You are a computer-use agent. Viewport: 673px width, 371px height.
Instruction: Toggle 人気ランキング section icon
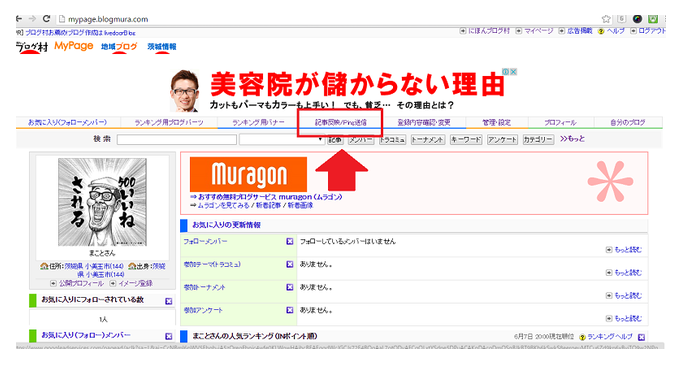tap(641, 337)
